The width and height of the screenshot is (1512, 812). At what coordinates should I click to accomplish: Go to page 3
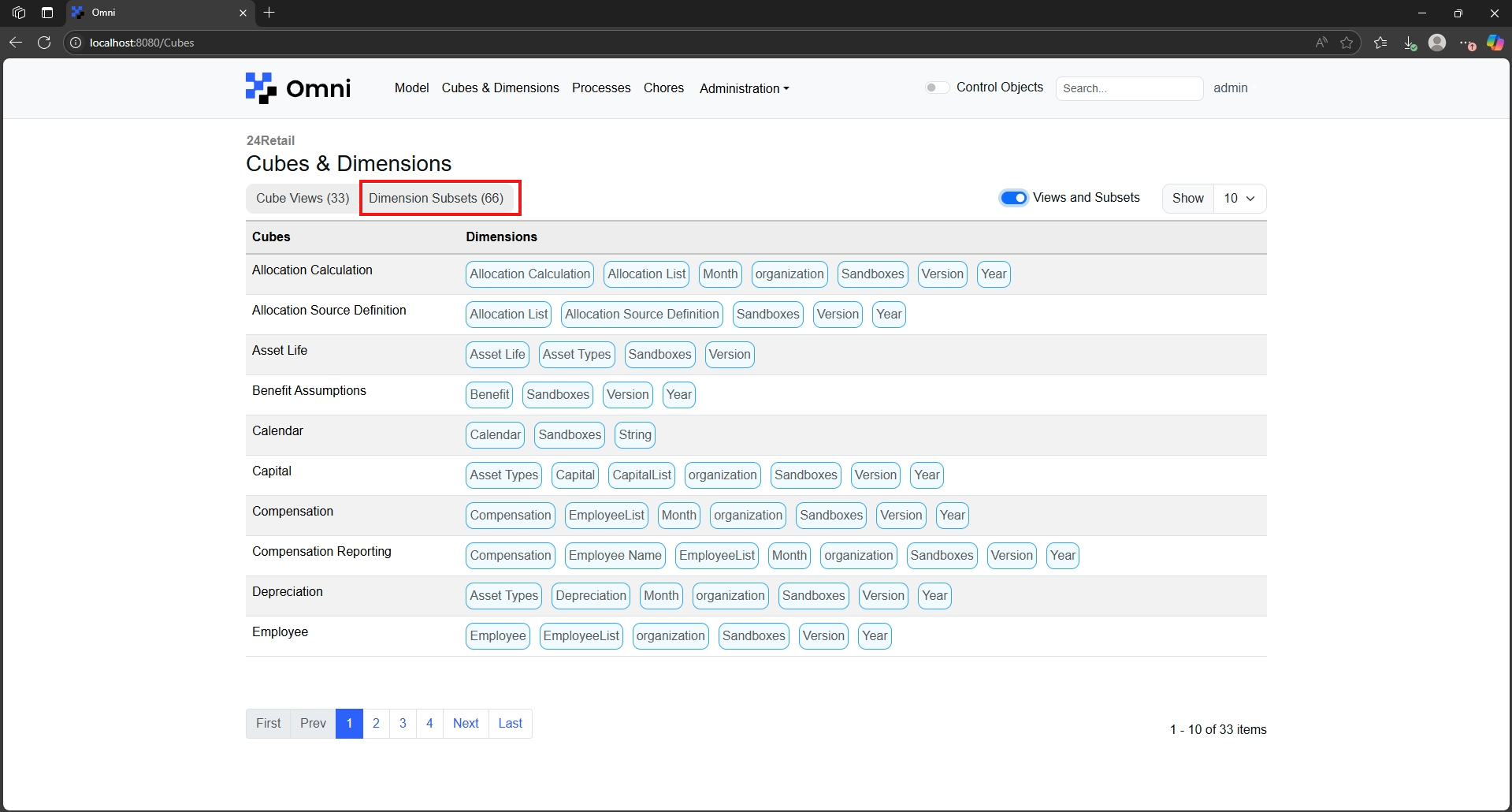tap(403, 724)
